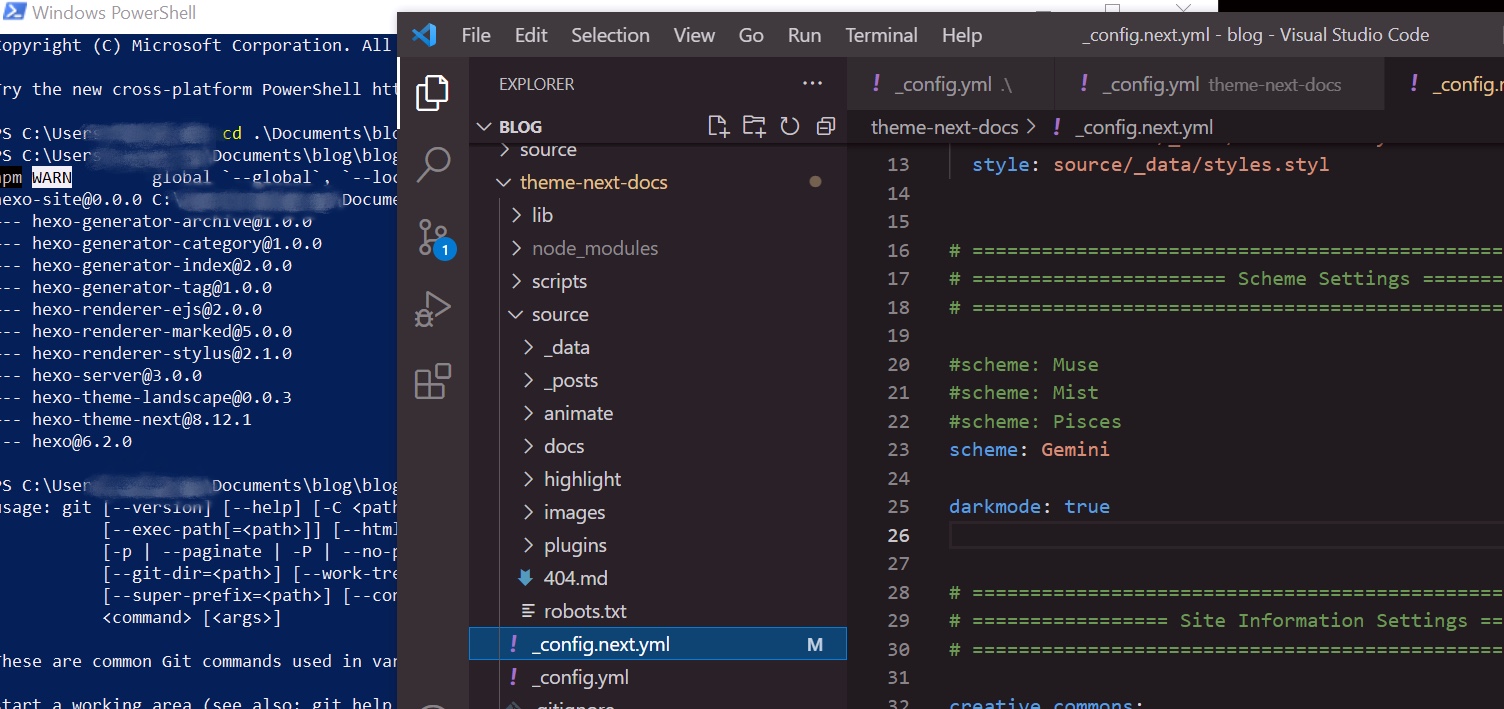The width and height of the screenshot is (1504, 709).
Task: Click line number 26 in the gutter
Action: tap(898, 536)
